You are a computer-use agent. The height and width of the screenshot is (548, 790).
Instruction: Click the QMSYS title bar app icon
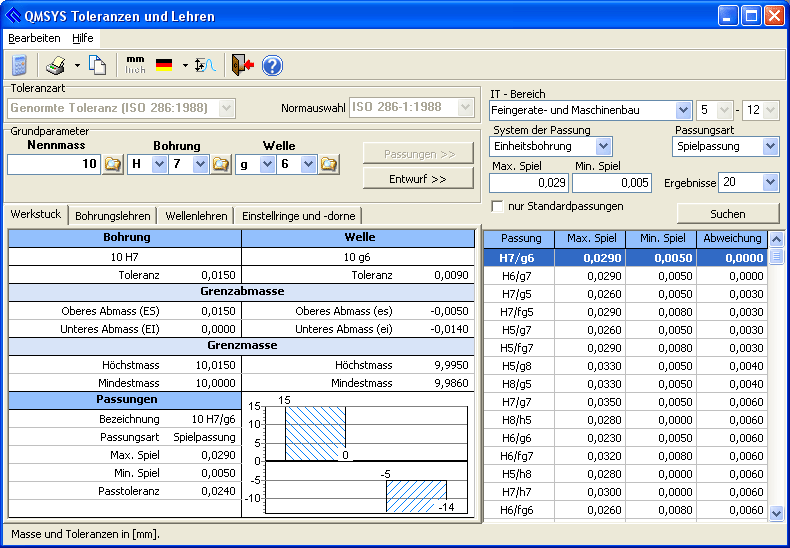click(13, 16)
